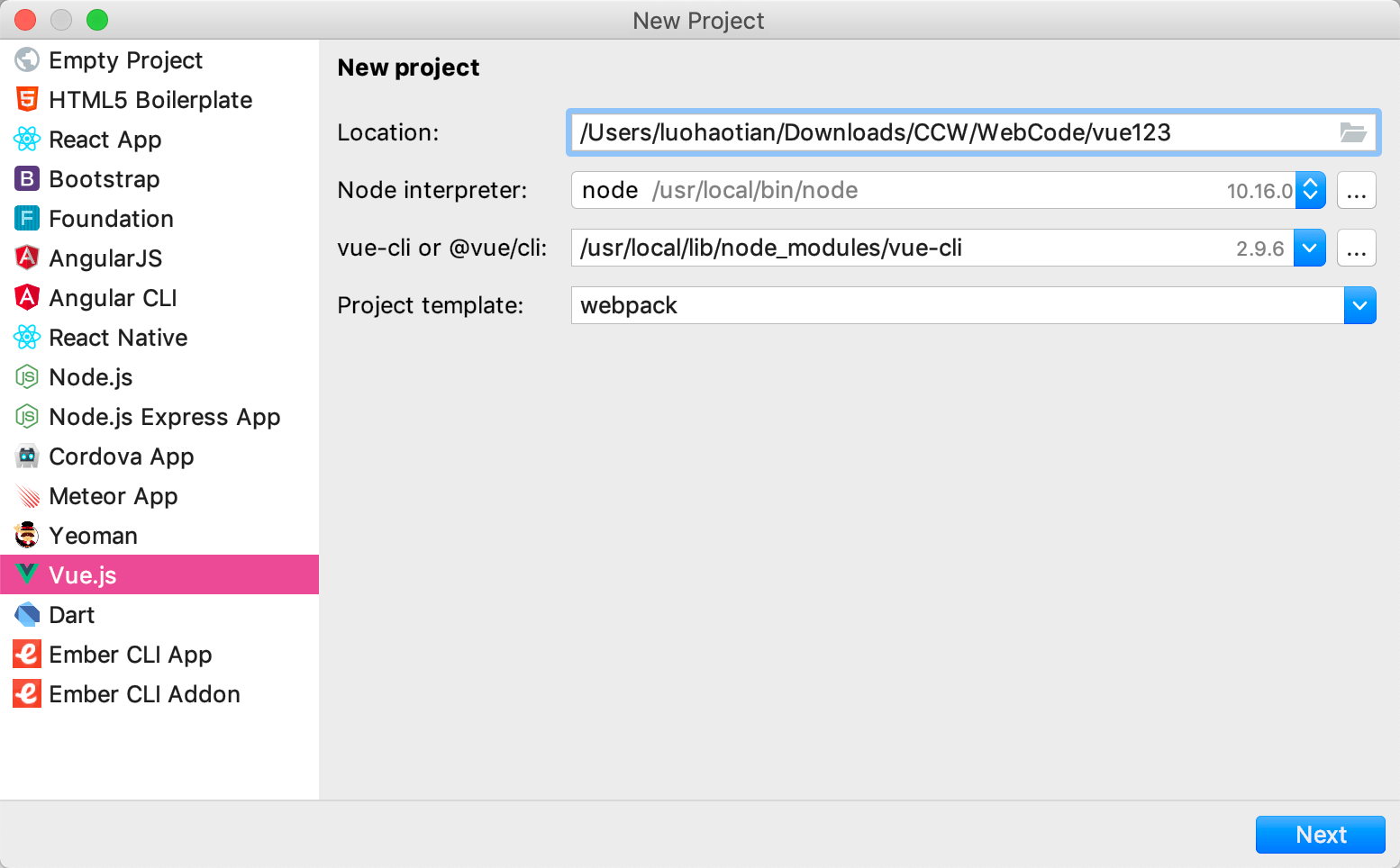1400x868 pixels.
Task: Click folder browse icon in Location field
Action: coord(1352,132)
